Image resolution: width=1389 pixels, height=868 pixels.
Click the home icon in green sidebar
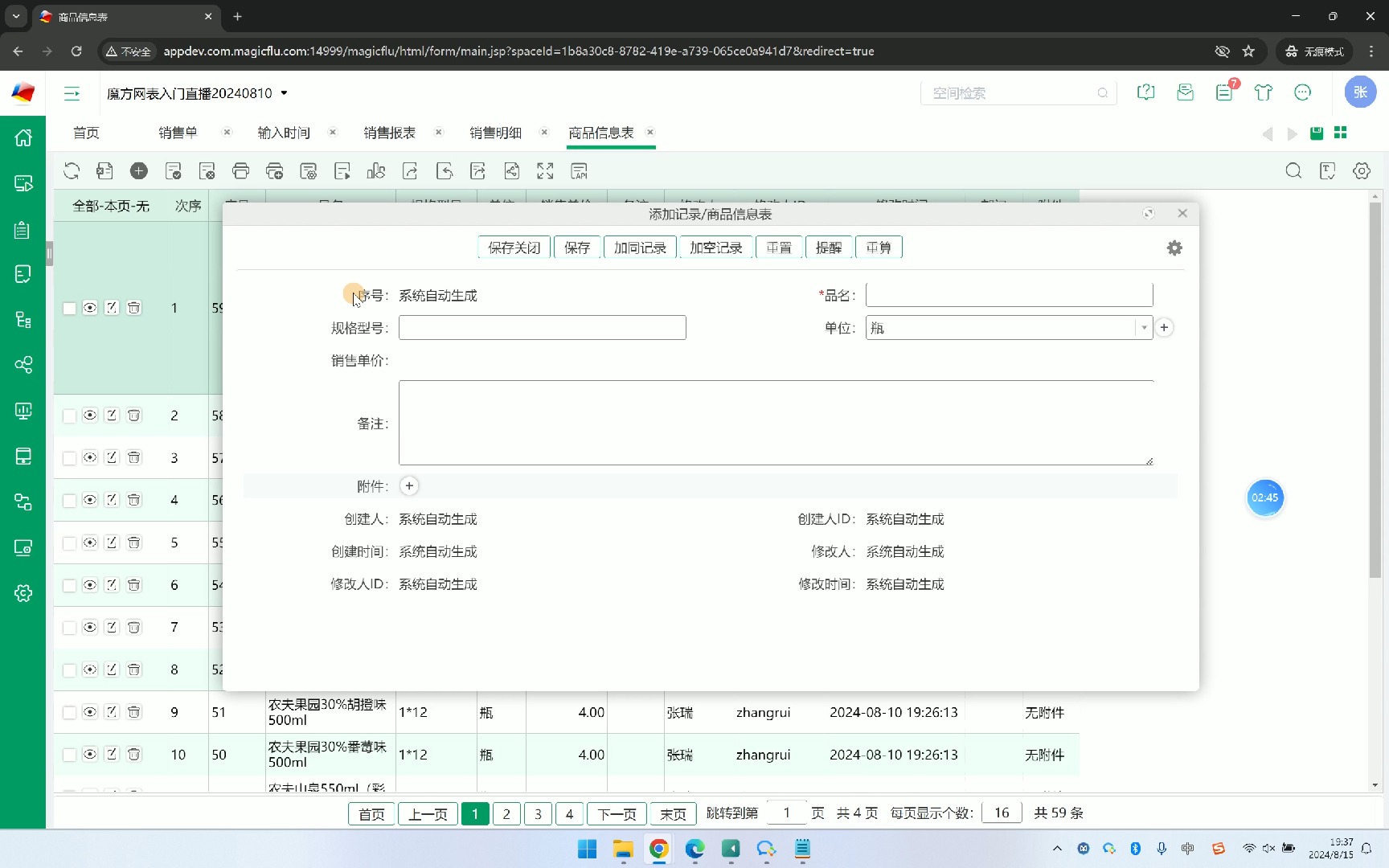[x=23, y=137]
